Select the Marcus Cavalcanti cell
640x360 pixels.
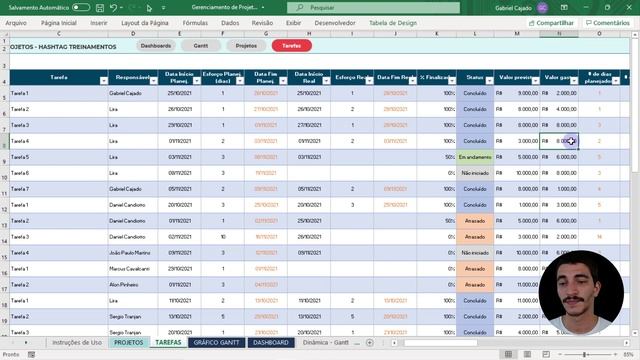pos(133,269)
